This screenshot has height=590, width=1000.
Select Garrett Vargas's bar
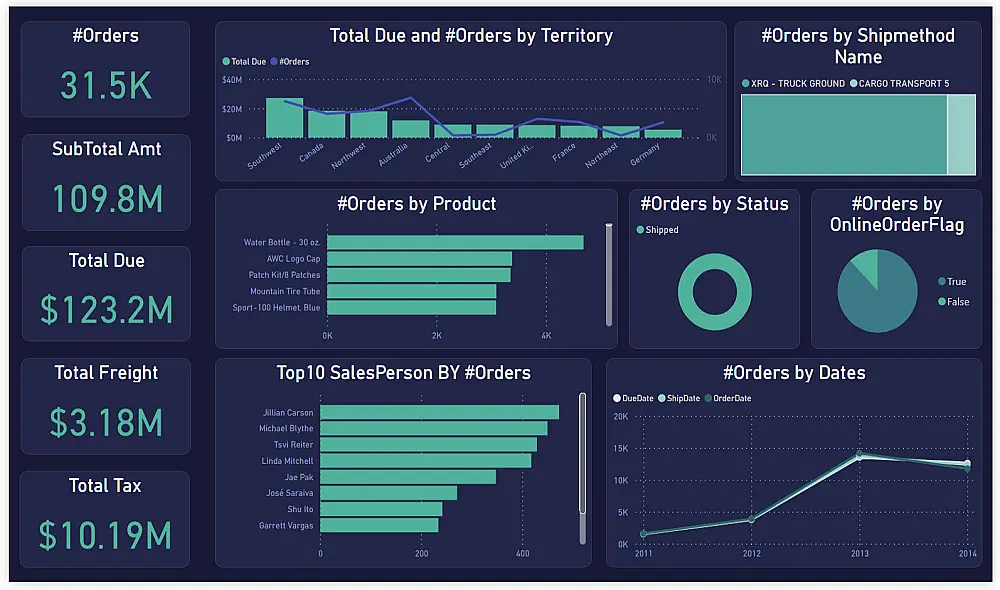[x=379, y=525]
